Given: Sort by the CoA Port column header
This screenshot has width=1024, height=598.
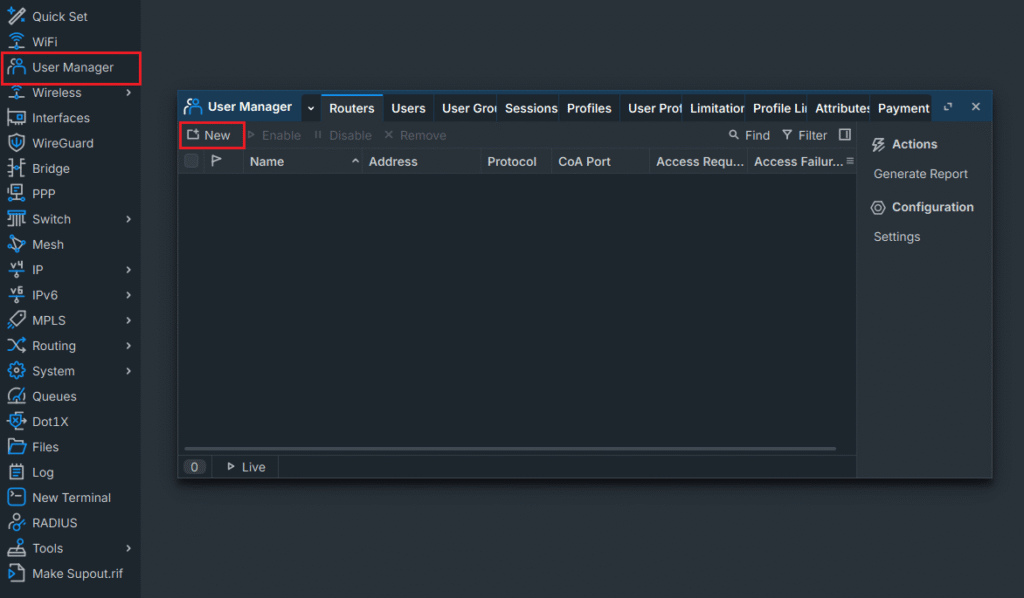Looking at the screenshot, I should pos(600,161).
